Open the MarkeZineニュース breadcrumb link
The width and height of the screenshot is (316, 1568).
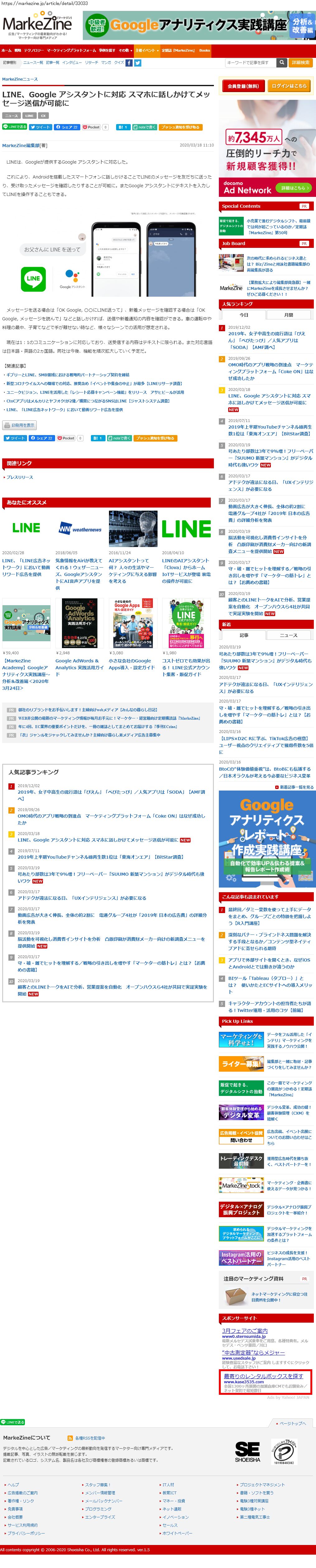click(x=20, y=79)
